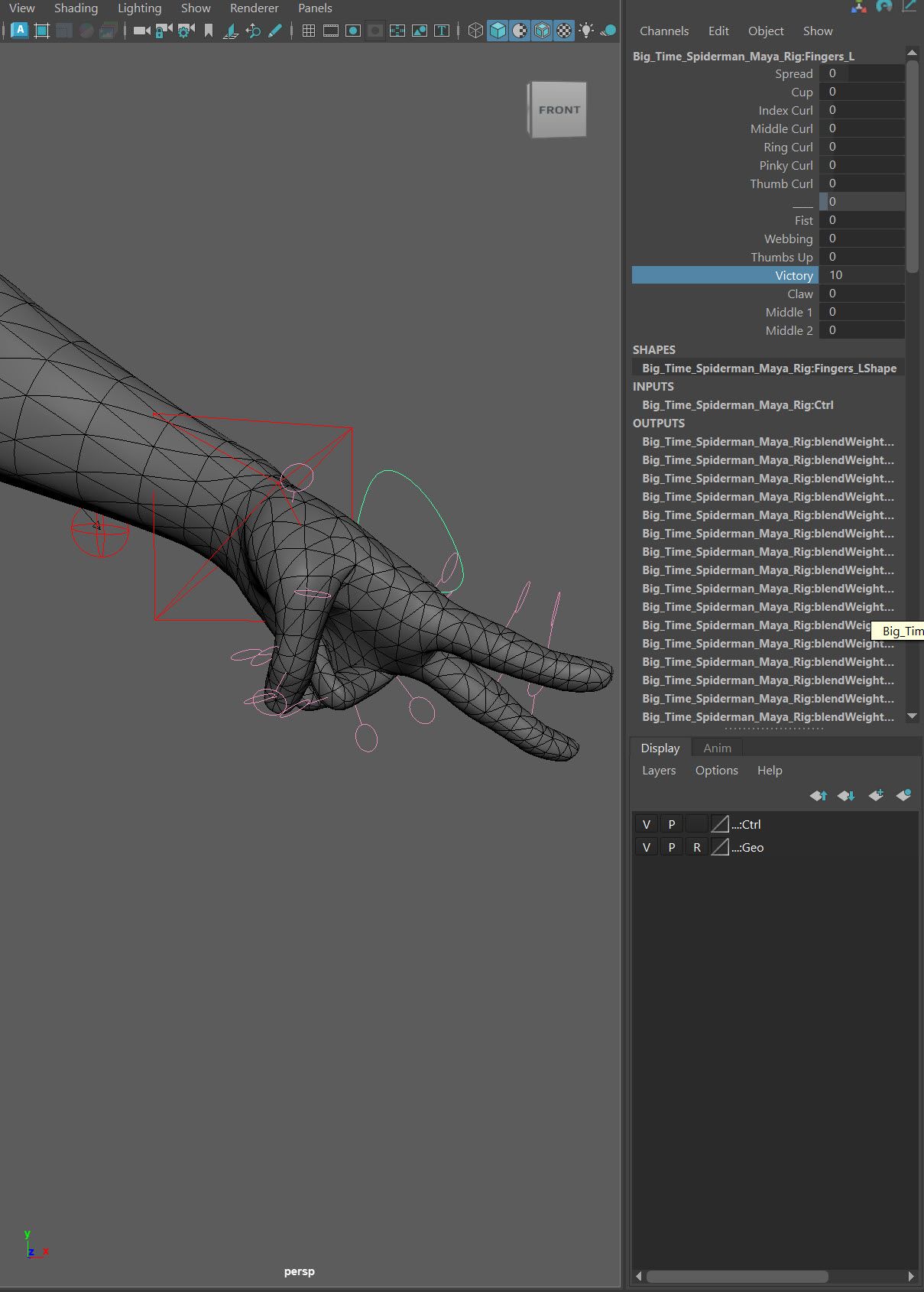Toggle R display type on Geo layer
Image resolution: width=924 pixels, height=1292 pixels.
point(696,847)
